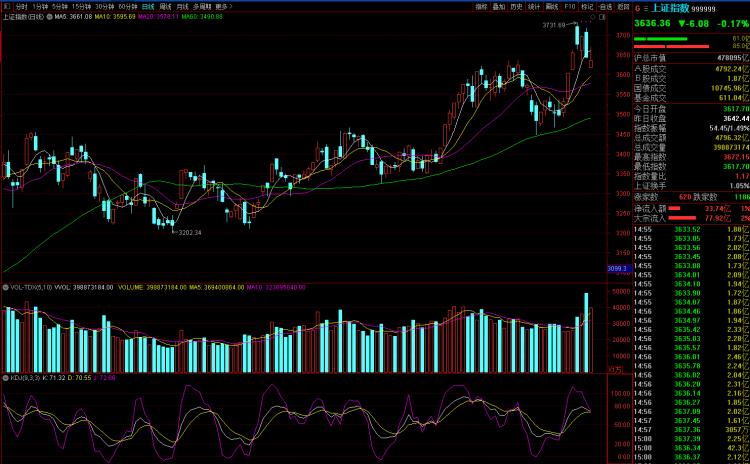This screenshot has width=750, height=464.
Task: Select the 5分钟 period tab
Action: tap(60, 7)
